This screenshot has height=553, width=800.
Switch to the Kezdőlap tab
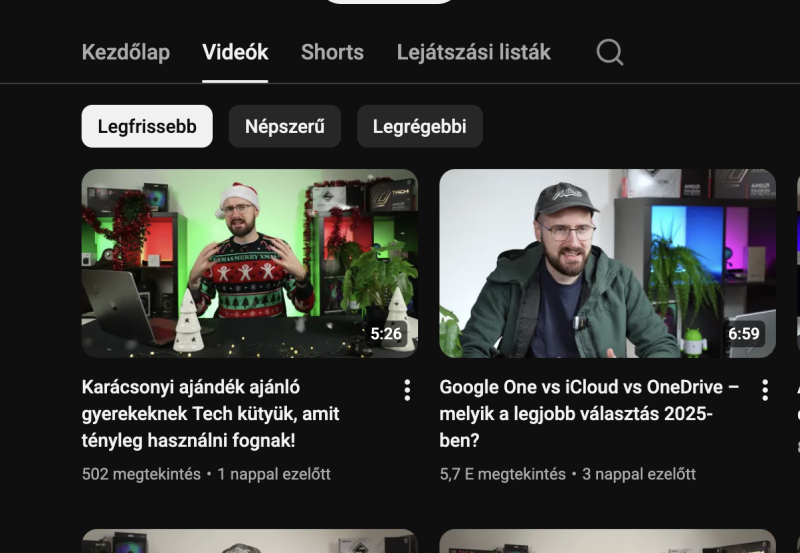coord(126,52)
